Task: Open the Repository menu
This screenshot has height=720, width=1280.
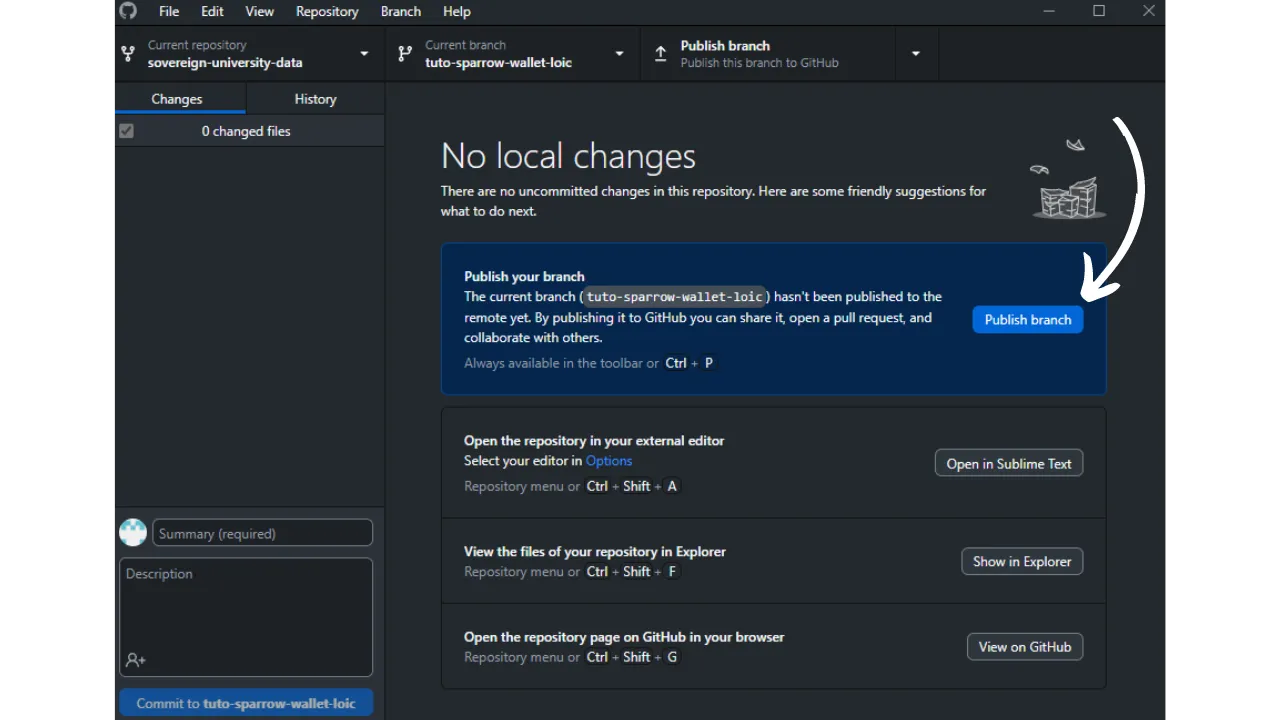Action: 326,11
